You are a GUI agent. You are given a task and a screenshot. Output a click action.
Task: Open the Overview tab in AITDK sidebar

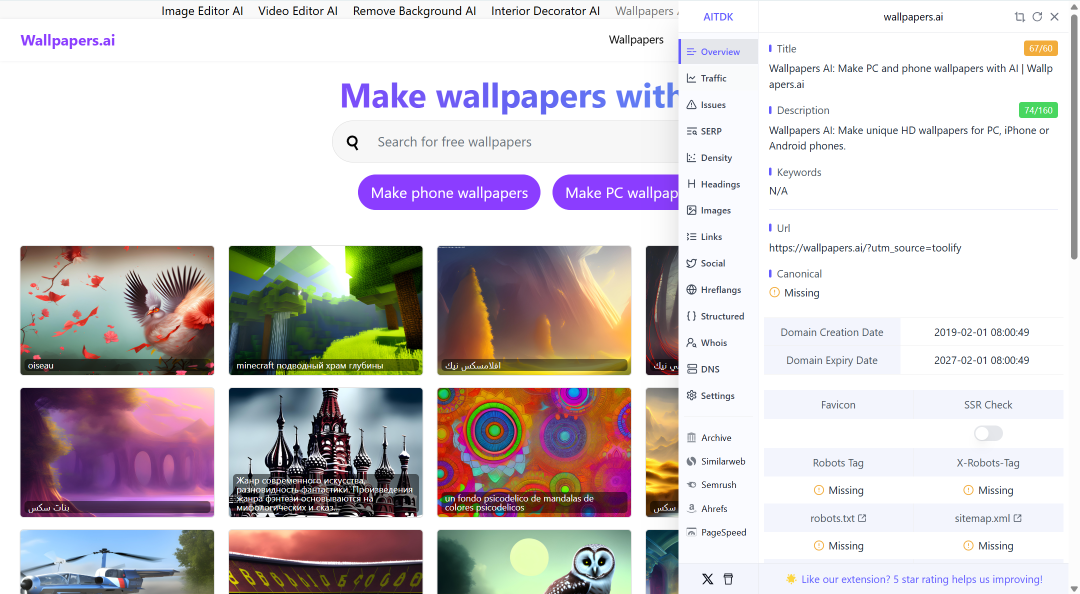point(719,52)
